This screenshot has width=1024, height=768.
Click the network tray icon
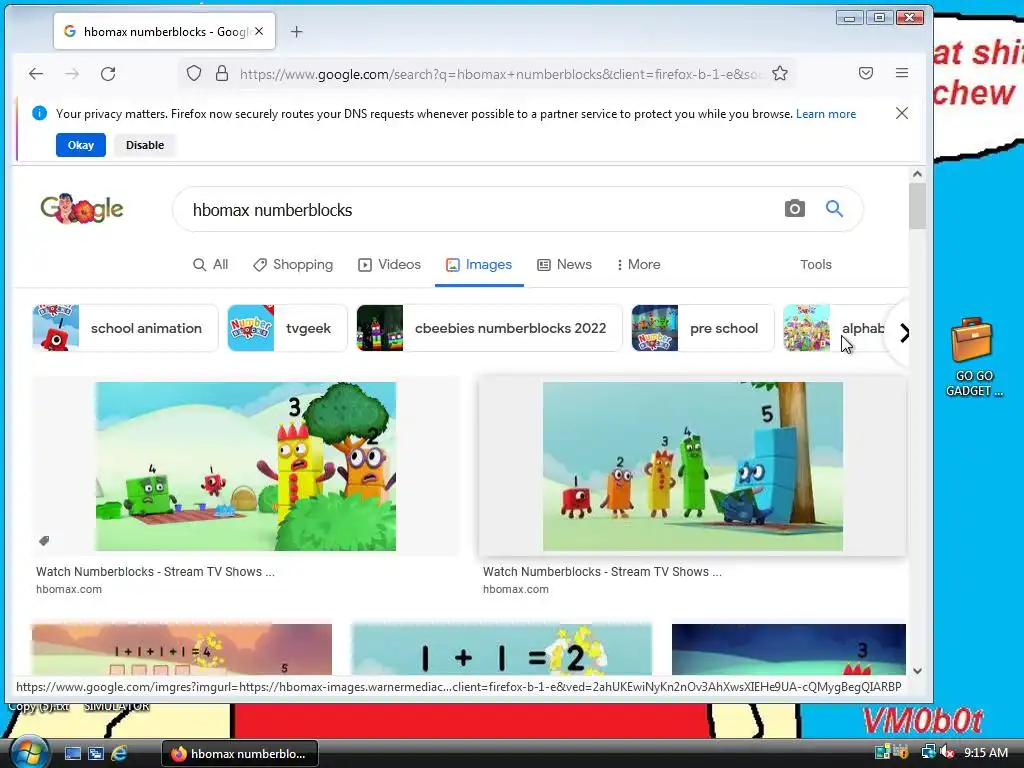pyautogui.click(x=928, y=752)
